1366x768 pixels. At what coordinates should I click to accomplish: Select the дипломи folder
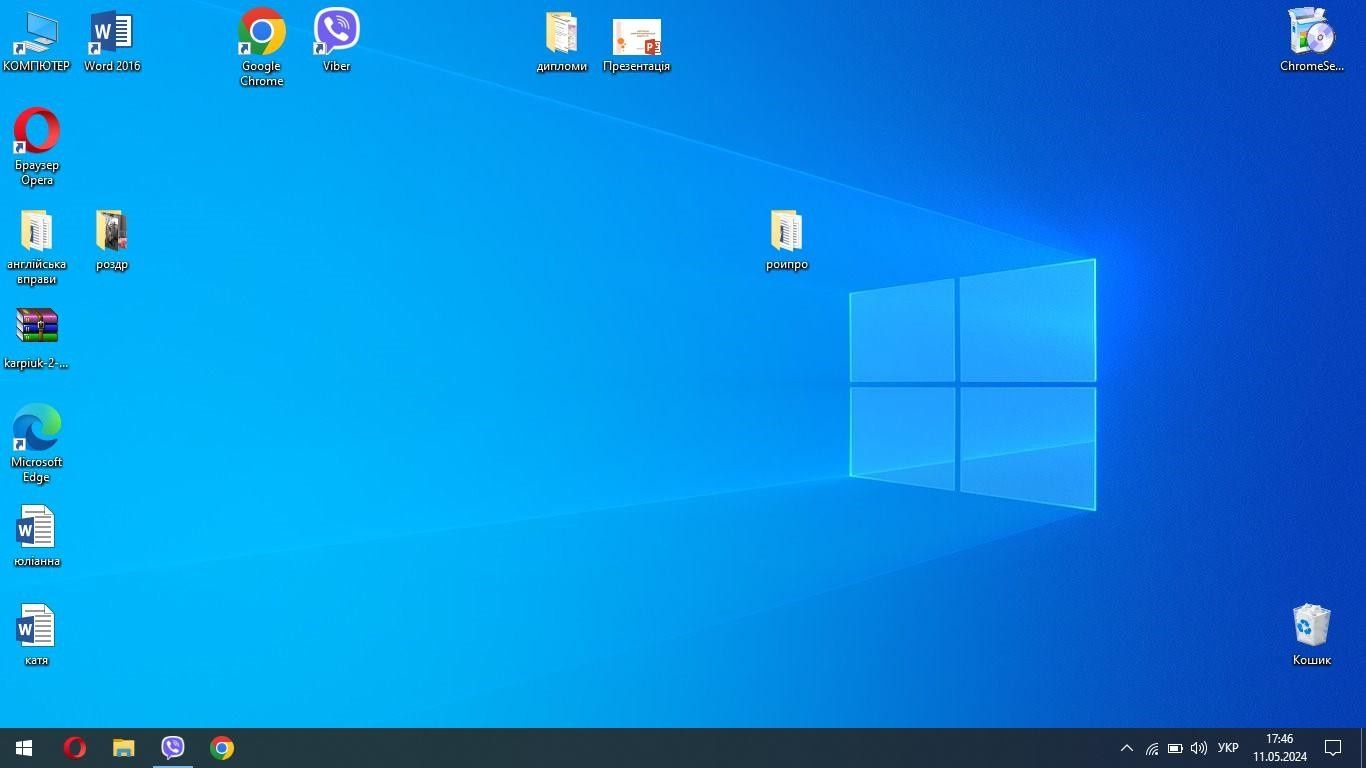[x=562, y=42]
